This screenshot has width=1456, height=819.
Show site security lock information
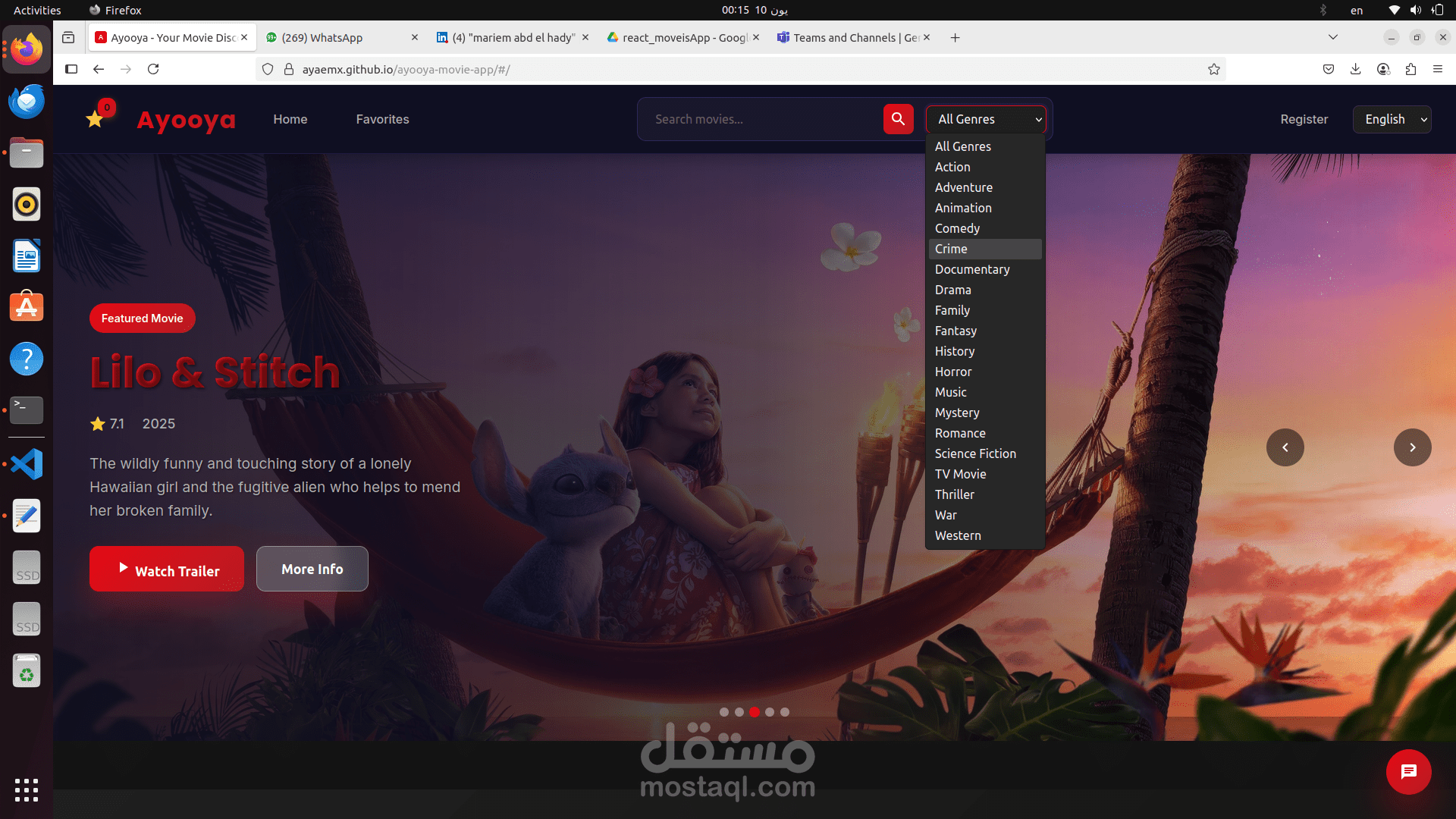coord(288,69)
